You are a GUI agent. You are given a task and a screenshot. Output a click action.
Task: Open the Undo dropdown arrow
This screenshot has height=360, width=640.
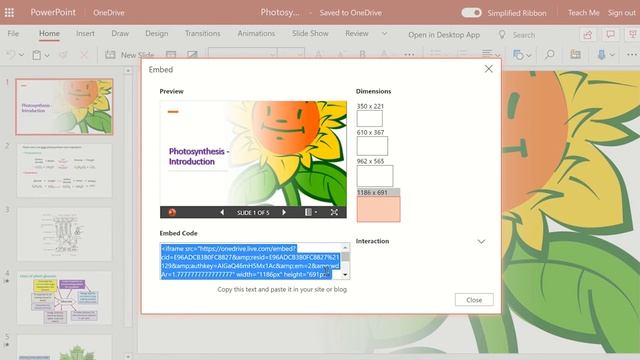(22, 55)
